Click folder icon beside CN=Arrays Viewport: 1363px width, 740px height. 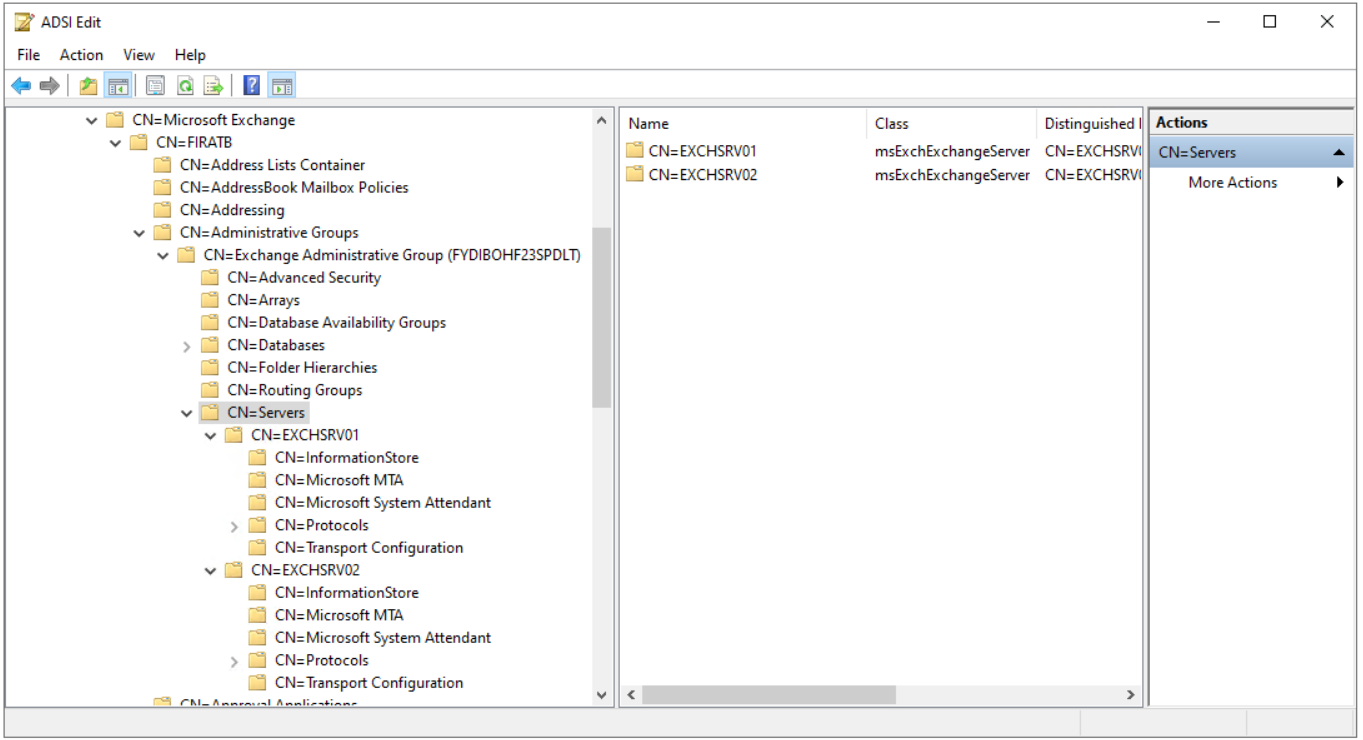pos(210,300)
